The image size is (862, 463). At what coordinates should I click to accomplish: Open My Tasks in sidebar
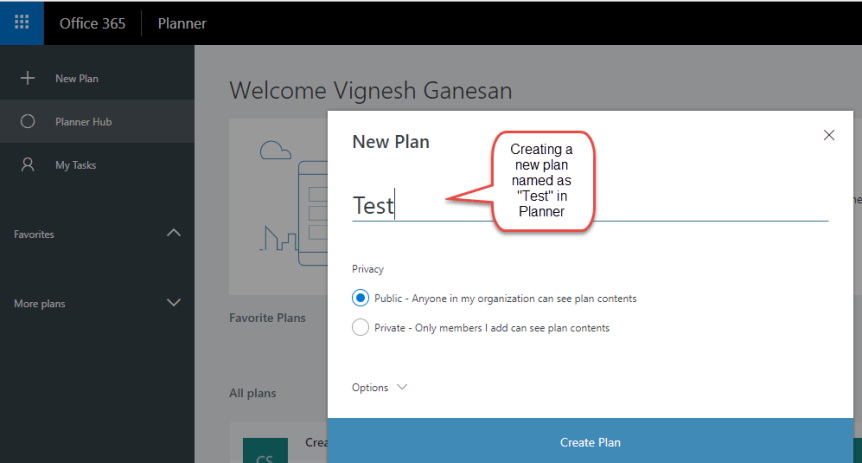[x=75, y=165]
